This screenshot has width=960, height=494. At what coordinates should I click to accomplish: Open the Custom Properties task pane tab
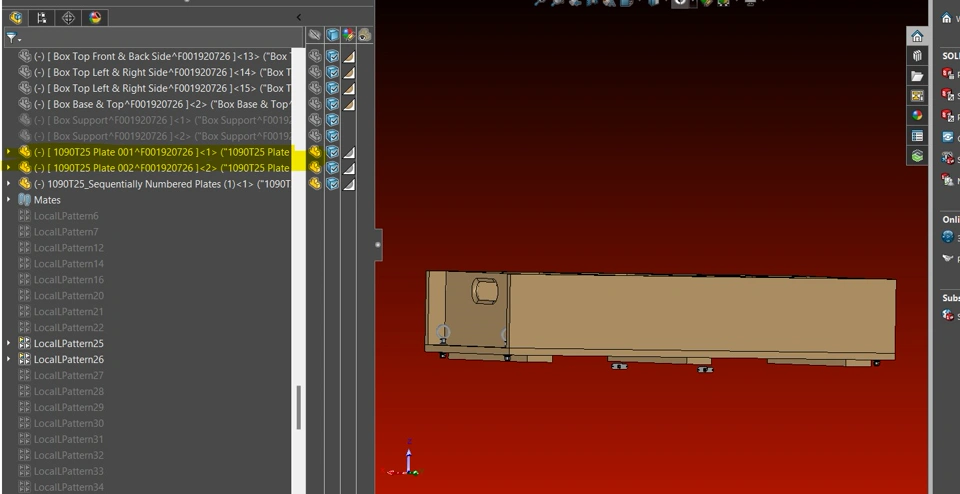tap(917, 136)
